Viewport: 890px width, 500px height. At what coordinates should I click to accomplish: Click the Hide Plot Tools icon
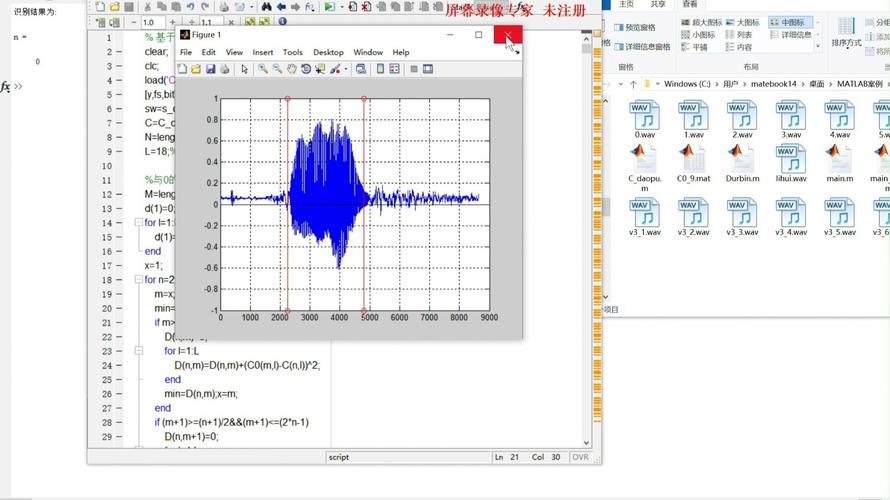click(414, 69)
